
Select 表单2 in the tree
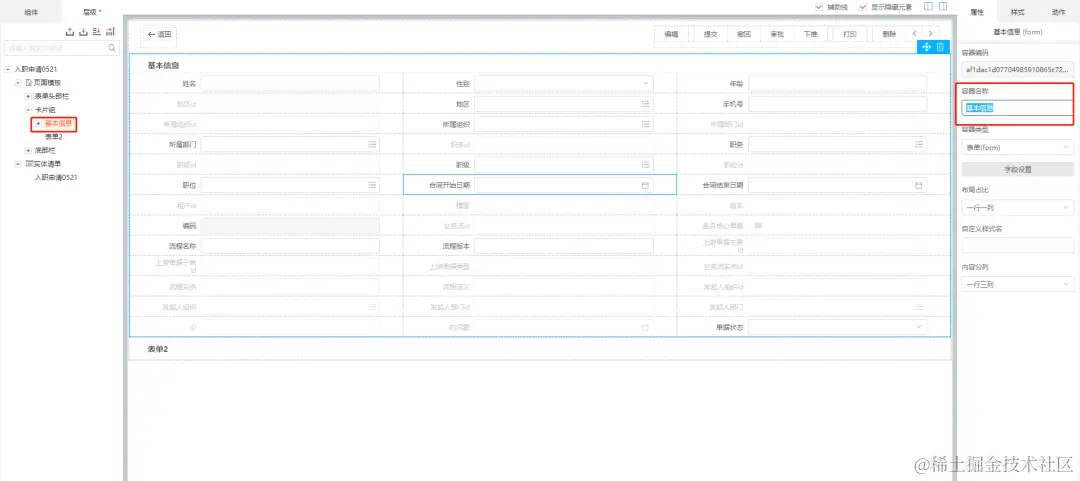tap(54, 136)
